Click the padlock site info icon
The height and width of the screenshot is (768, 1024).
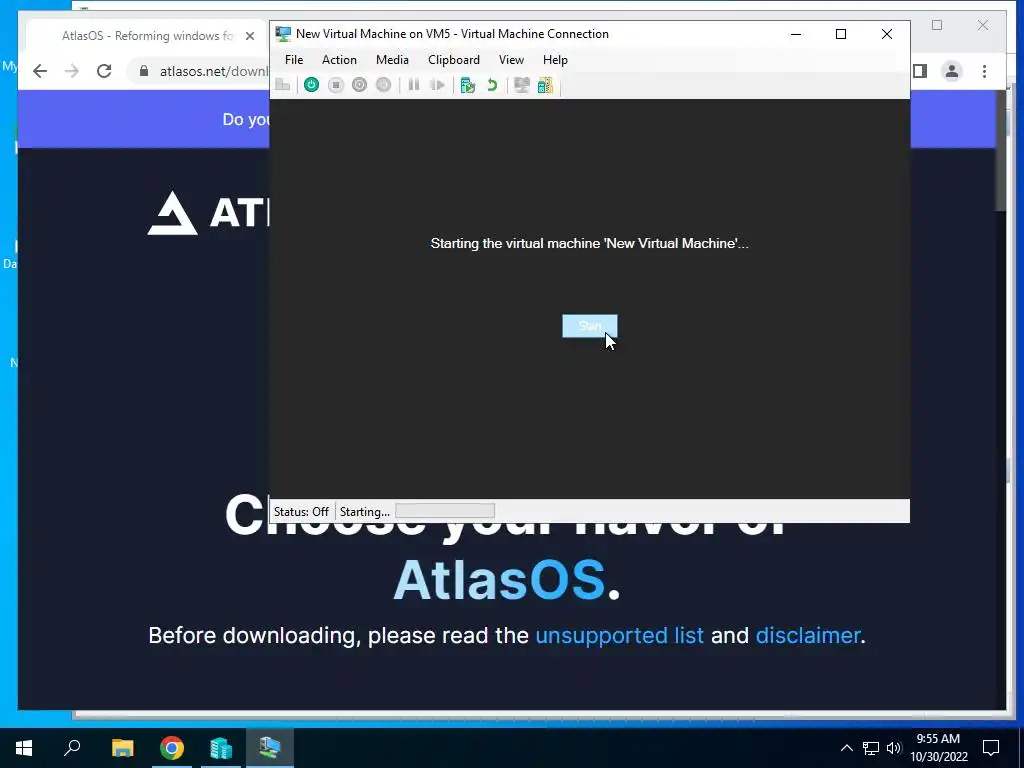tap(144, 71)
